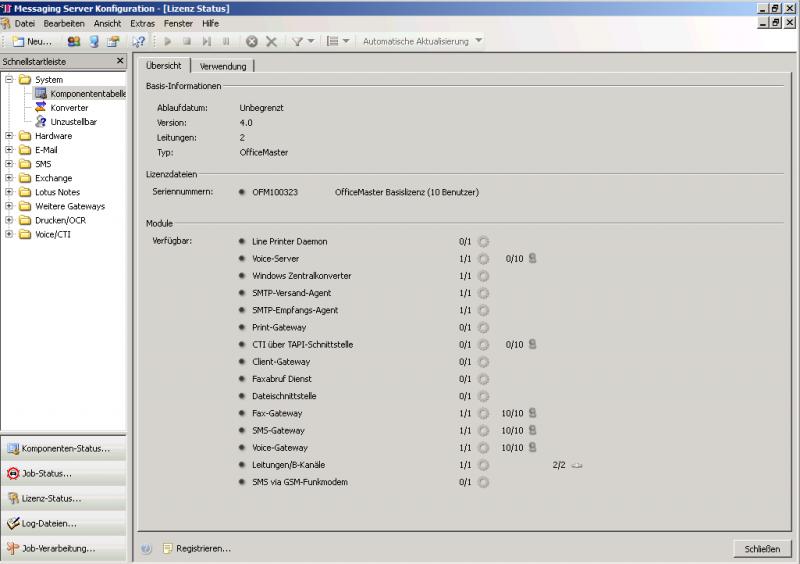The height and width of the screenshot is (564, 800).
Task: Click the Neu… toolbar button
Action: pyautogui.click(x=32, y=41)
